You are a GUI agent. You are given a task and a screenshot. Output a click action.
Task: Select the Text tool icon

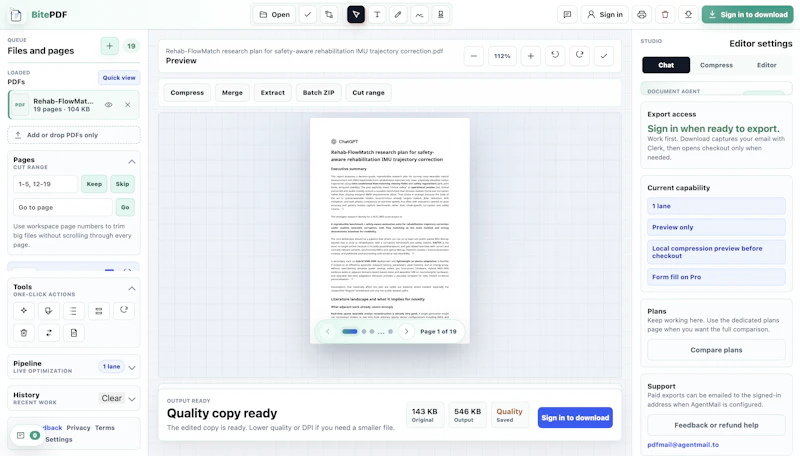(x=377, y=15)
